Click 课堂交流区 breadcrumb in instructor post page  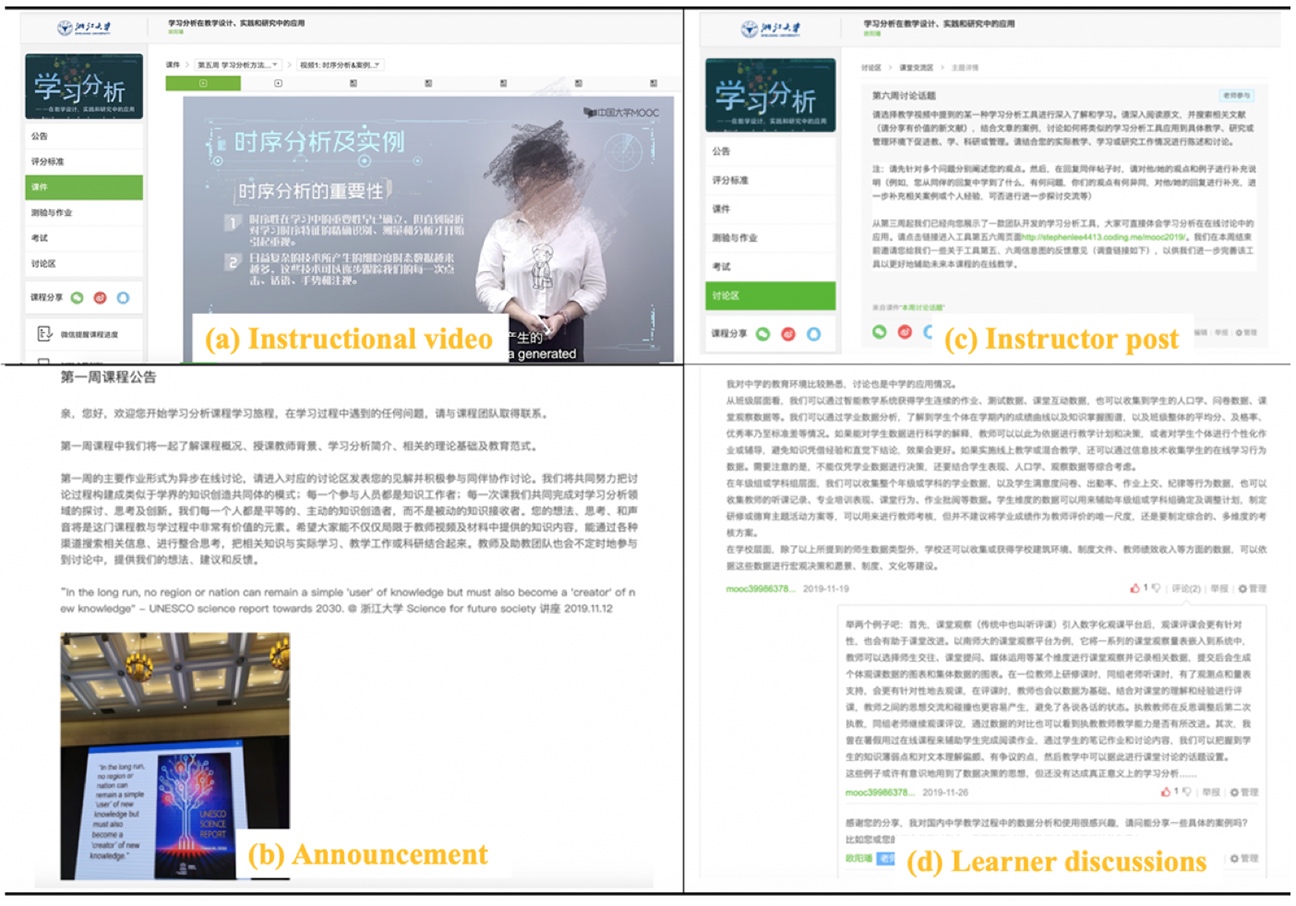[x=914, y=68]
